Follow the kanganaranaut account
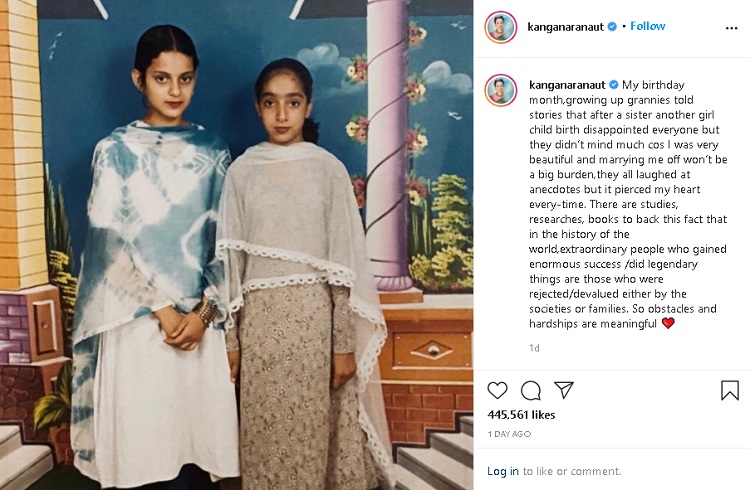The image size is (750, 490). (648, 26)
